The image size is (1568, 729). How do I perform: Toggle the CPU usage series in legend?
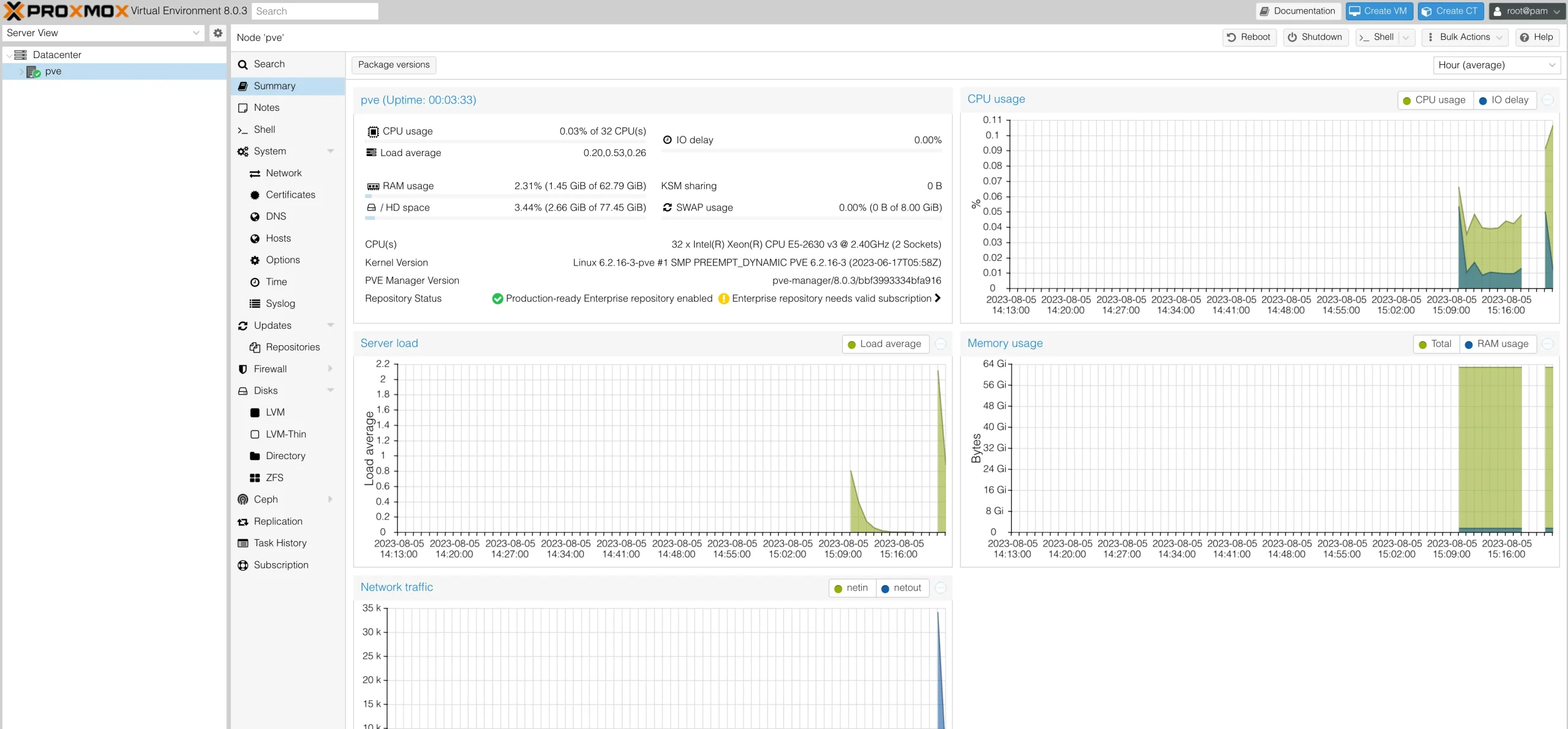coord(1434,100)
